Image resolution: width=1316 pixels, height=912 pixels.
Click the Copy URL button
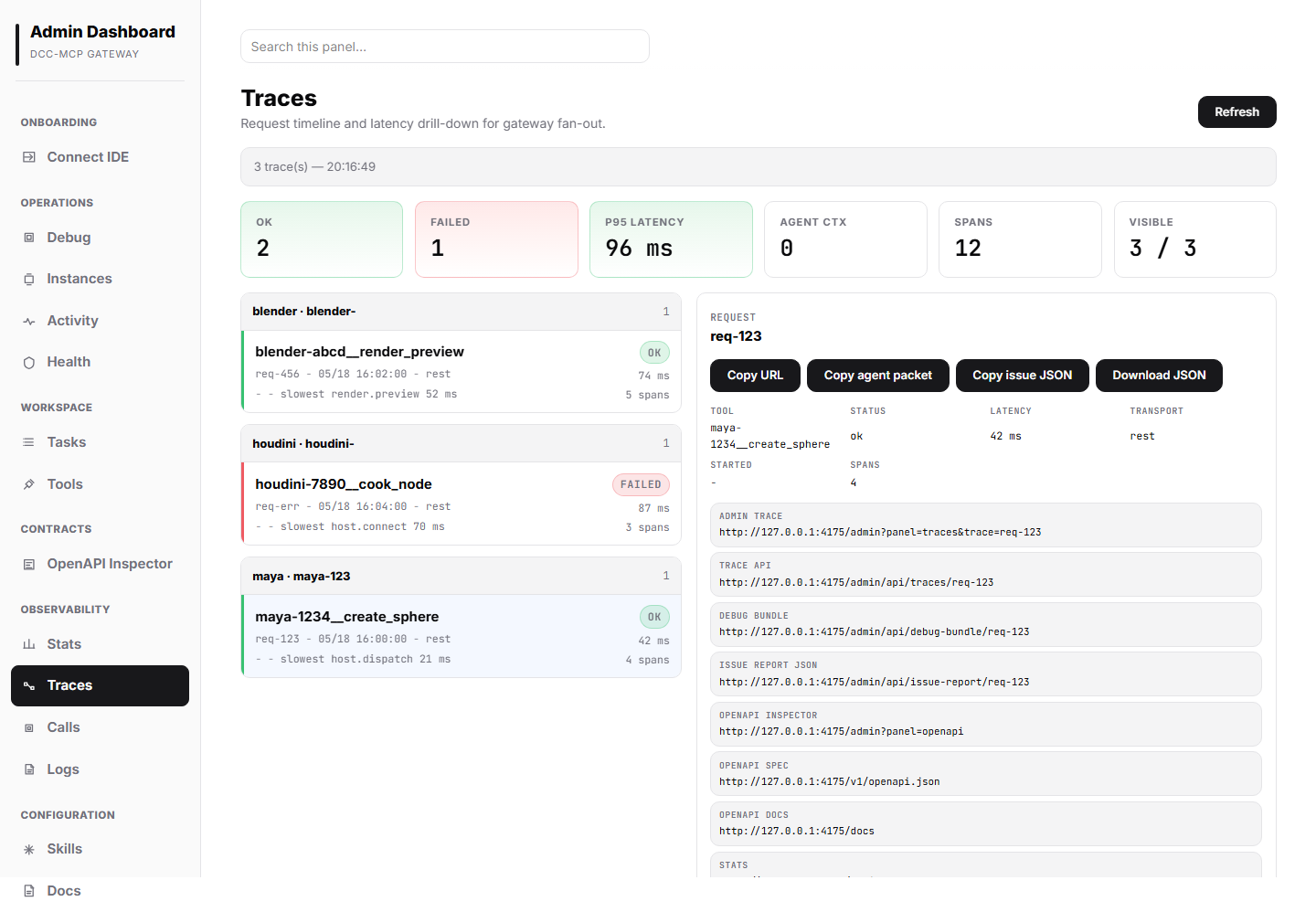pyautogui.click(x=755, y=376)
